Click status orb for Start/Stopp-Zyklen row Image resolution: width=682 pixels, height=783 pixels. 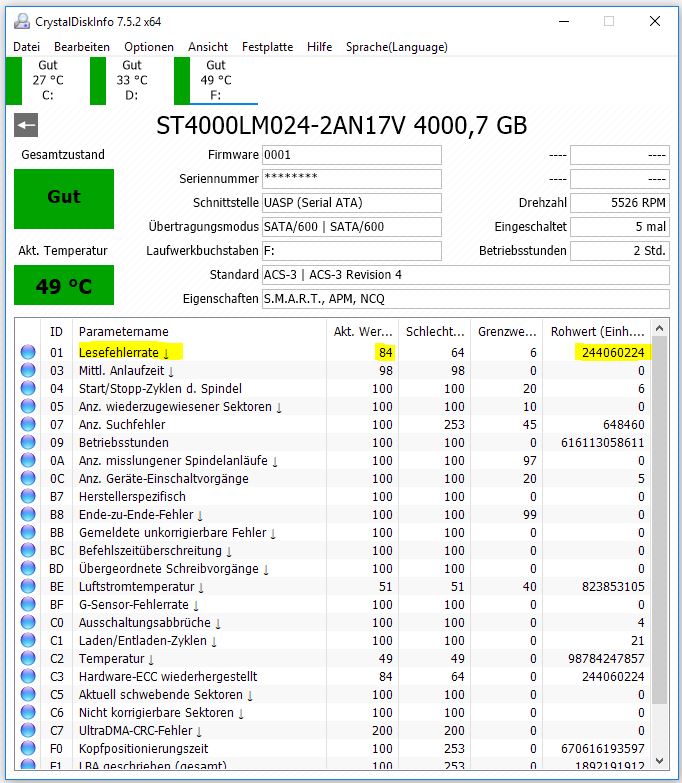28,388
